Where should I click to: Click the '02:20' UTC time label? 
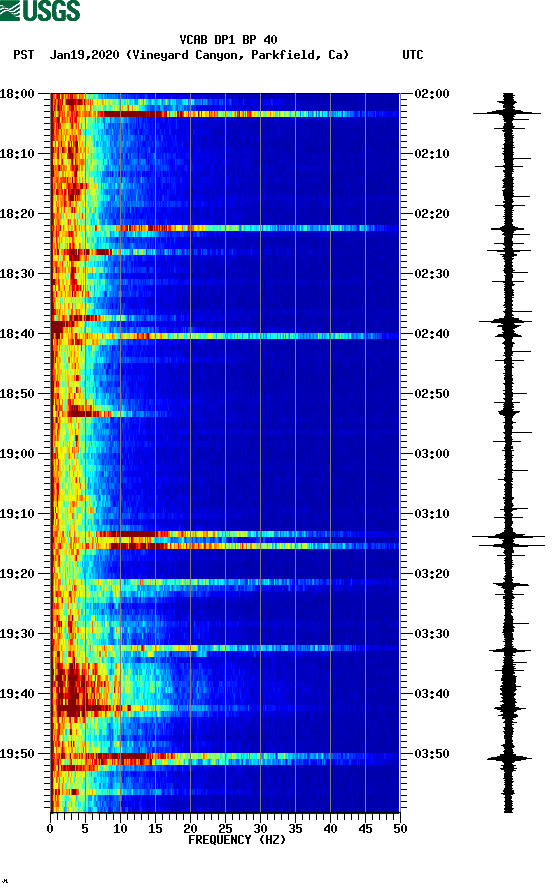coord(432,214)
